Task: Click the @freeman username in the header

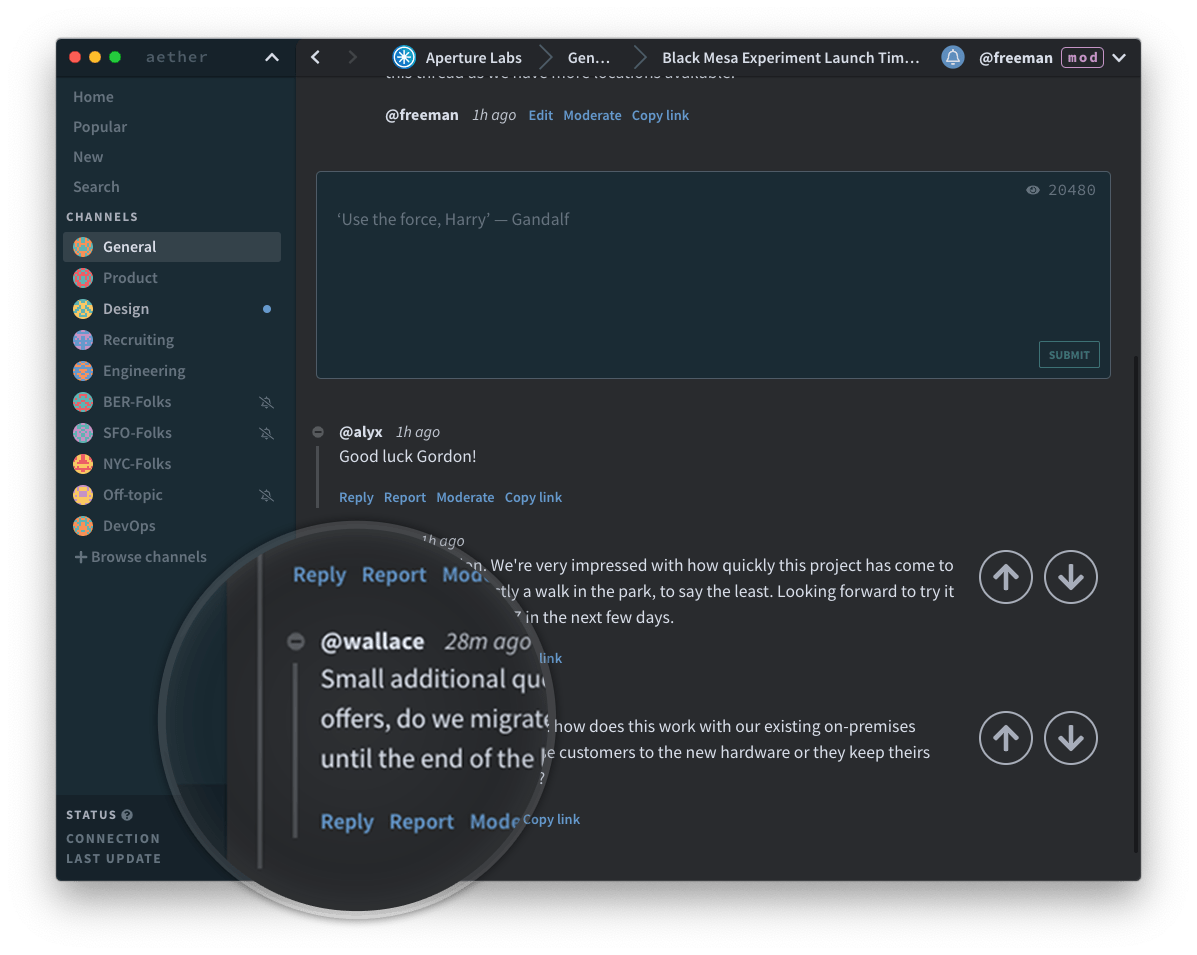Action: (1015, 57)
